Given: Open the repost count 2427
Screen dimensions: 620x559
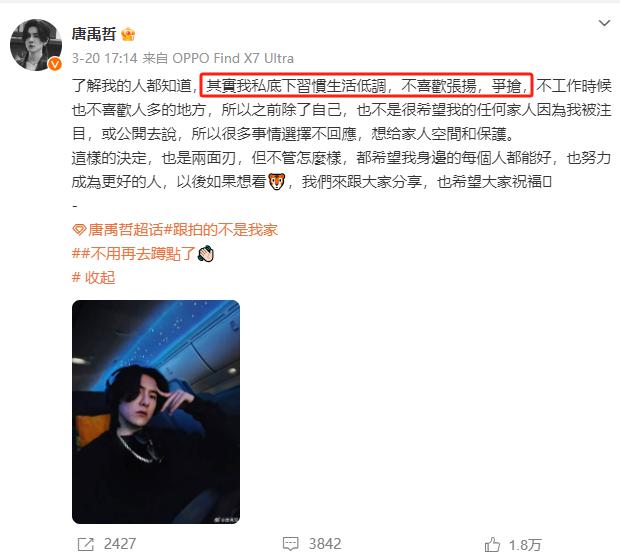Looking at the screenshot, I should click(x=120, y=544).
